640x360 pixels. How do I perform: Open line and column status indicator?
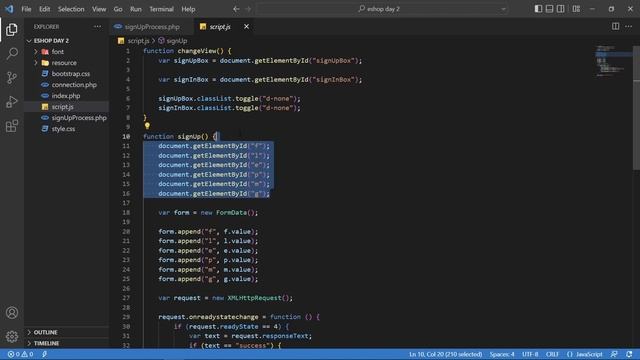[x=445, y=354]
